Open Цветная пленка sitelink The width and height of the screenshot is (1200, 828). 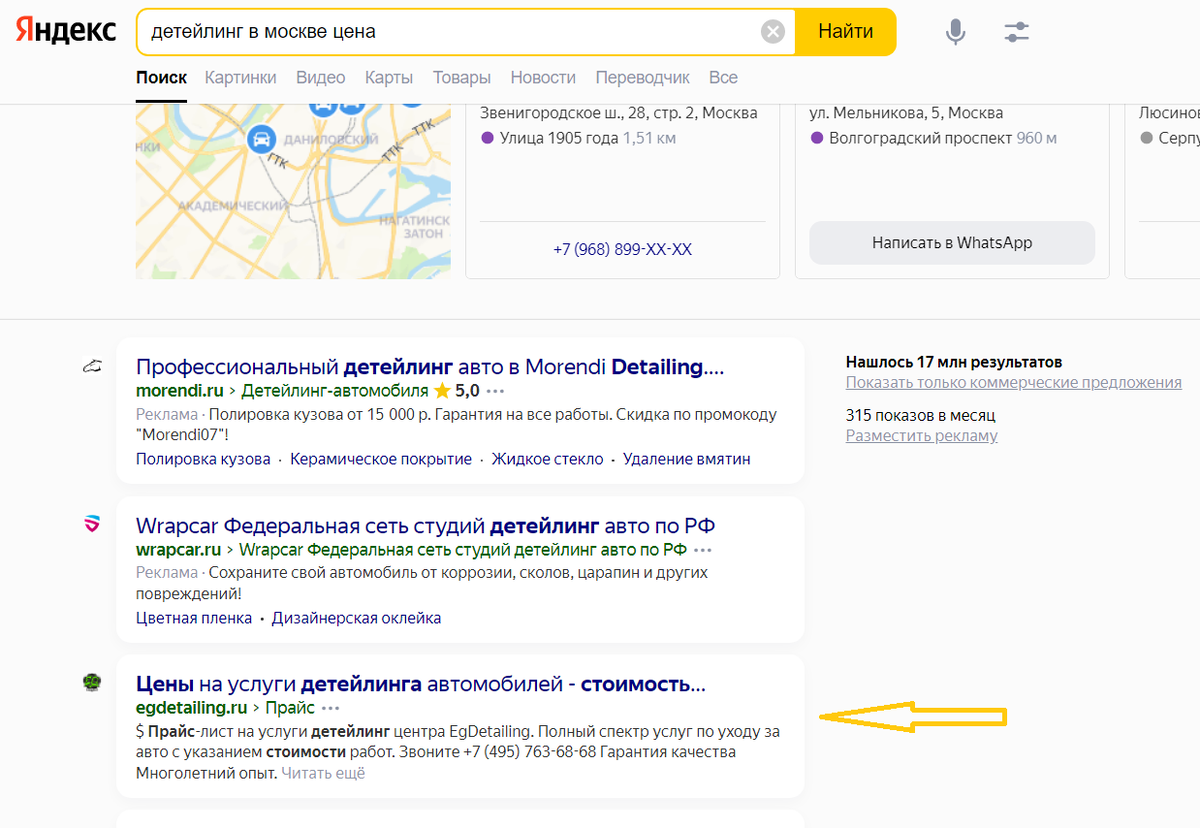pos(194,618)
